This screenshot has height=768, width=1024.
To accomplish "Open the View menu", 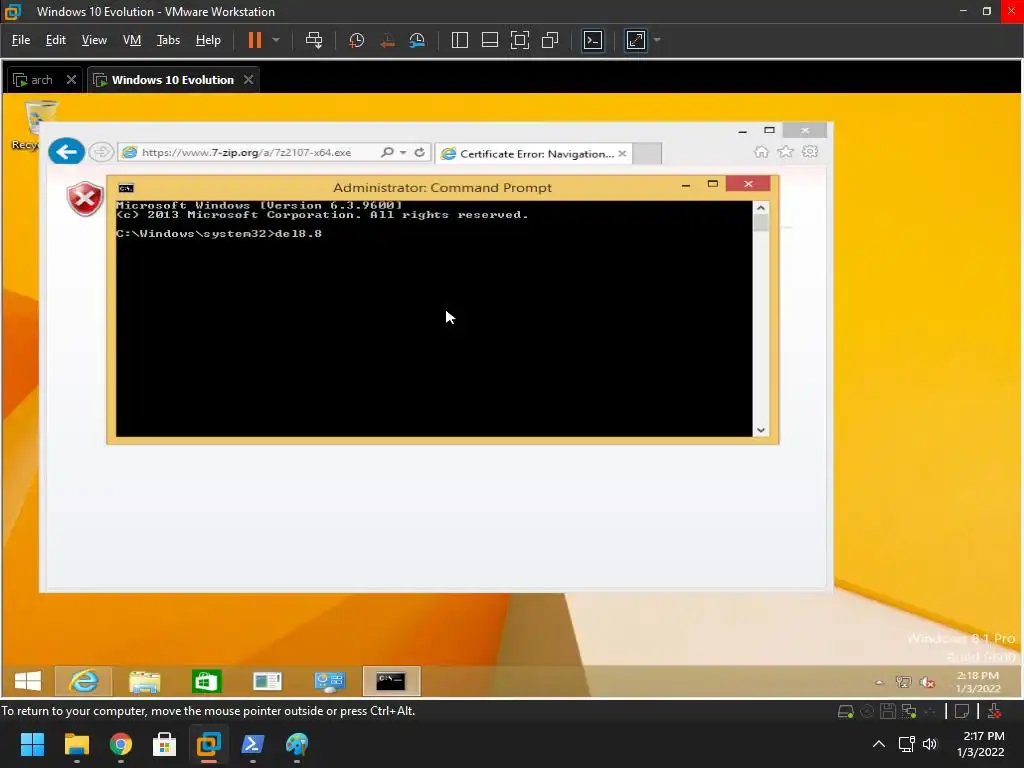I will coord(94,40).
